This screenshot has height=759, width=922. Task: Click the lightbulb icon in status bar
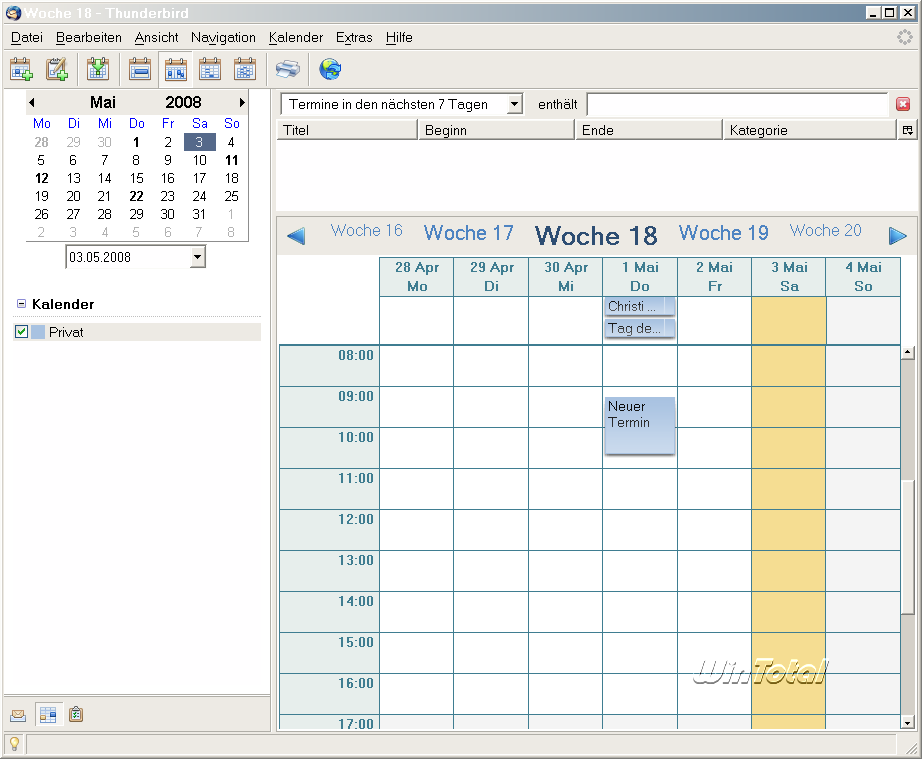coord(14,744)
